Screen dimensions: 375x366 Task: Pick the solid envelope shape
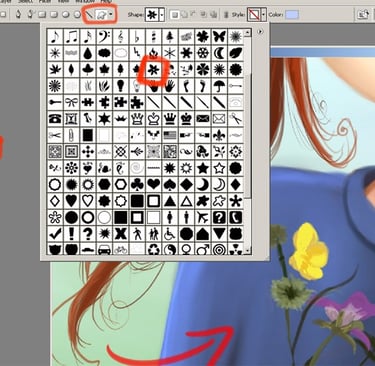click(203, 119)
